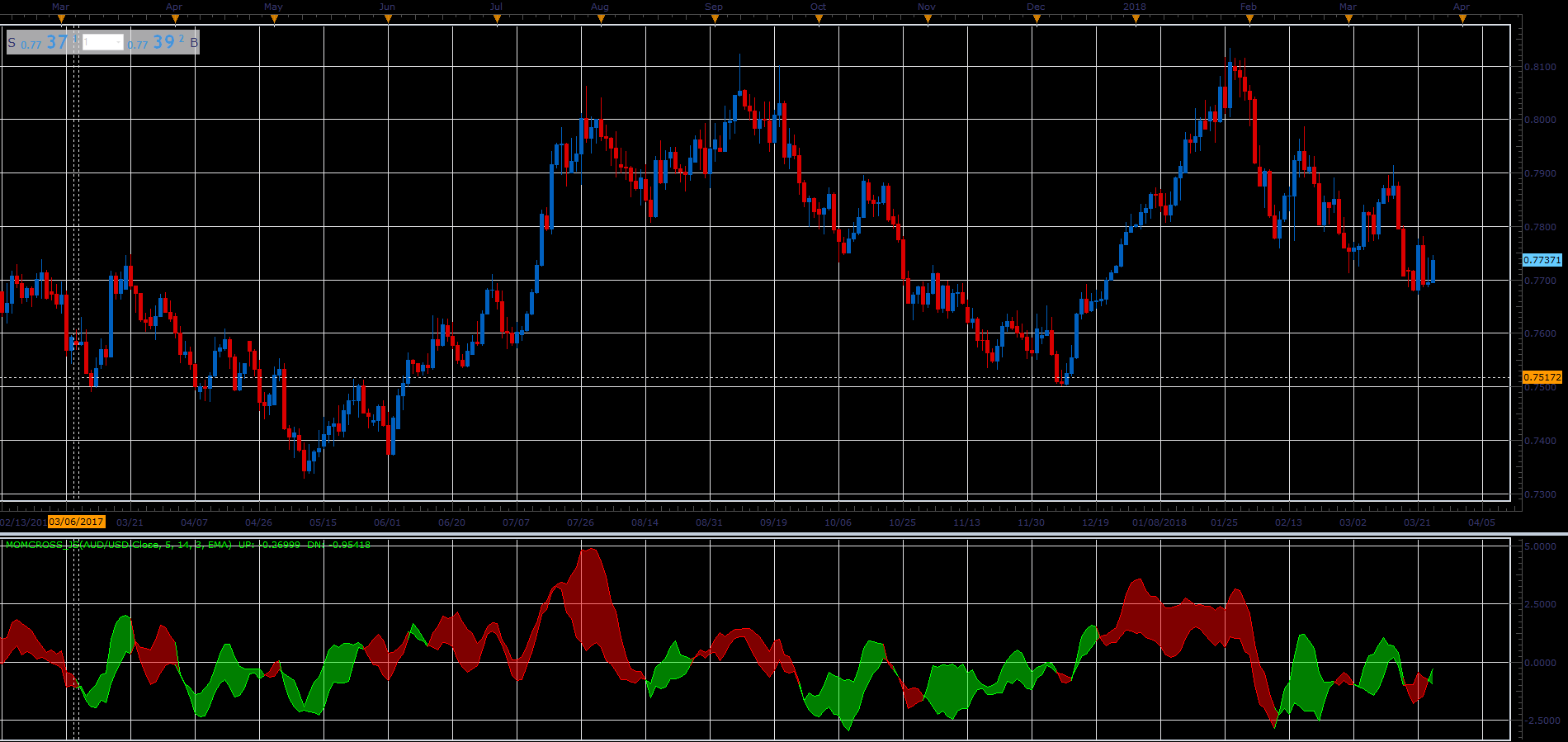Click the 0.8100 price axis label
The image size is (1568, 742).
1540,67
